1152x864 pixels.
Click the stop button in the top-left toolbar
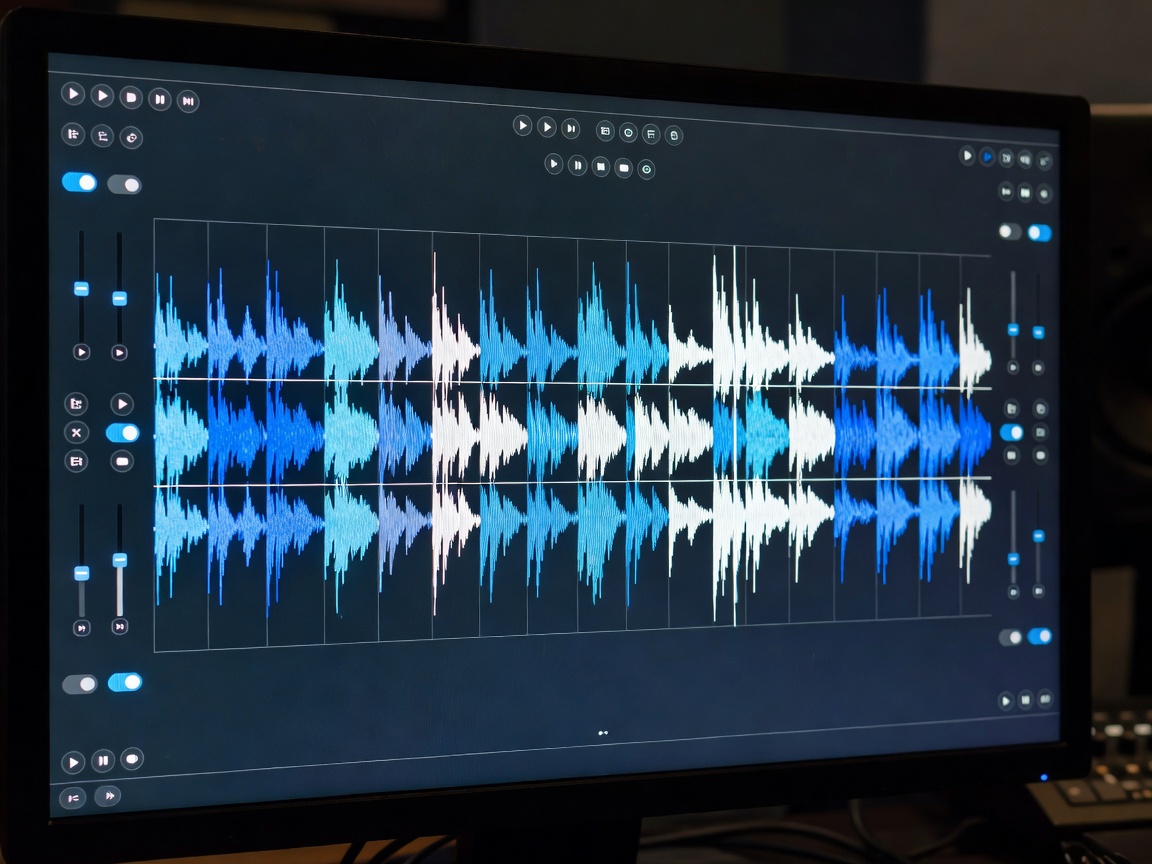[x=131, y=97]
